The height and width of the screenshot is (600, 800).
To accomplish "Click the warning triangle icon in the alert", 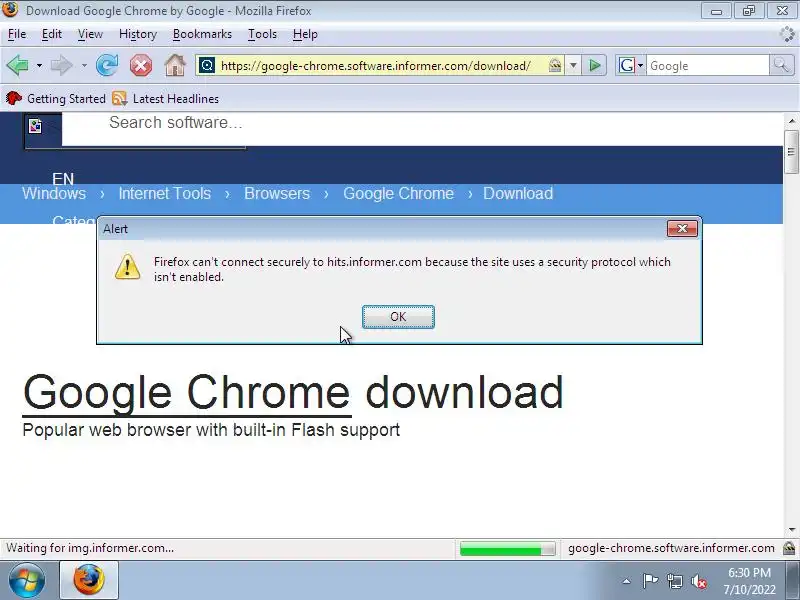I will click(128, 267).
